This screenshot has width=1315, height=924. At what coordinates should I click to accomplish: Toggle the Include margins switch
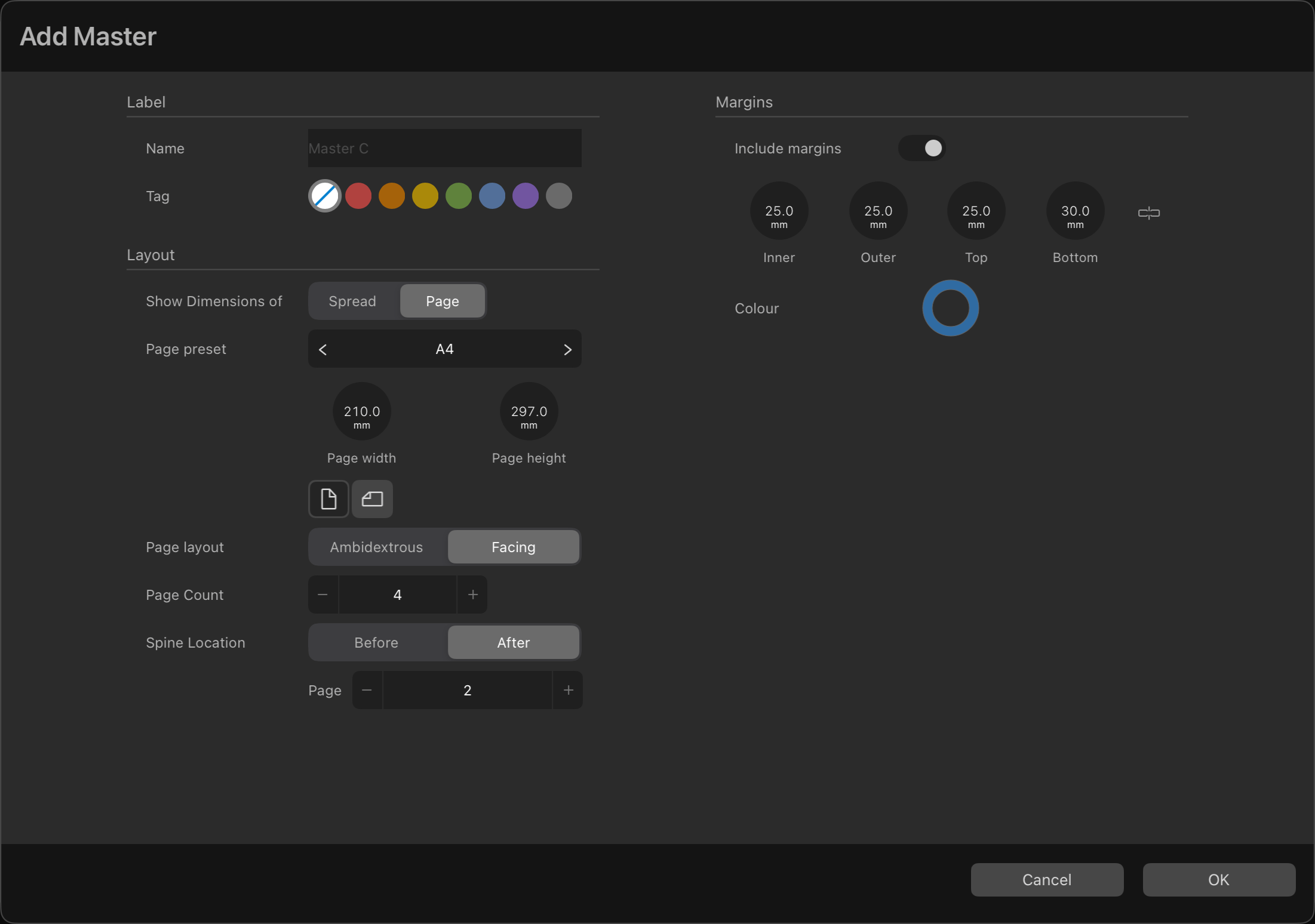point(922,148)
